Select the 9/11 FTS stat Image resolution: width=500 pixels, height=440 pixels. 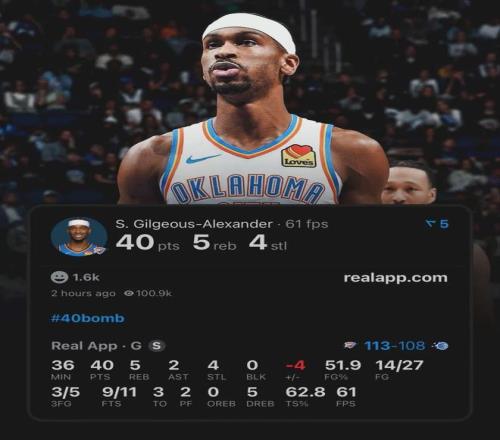pos(119,397)
